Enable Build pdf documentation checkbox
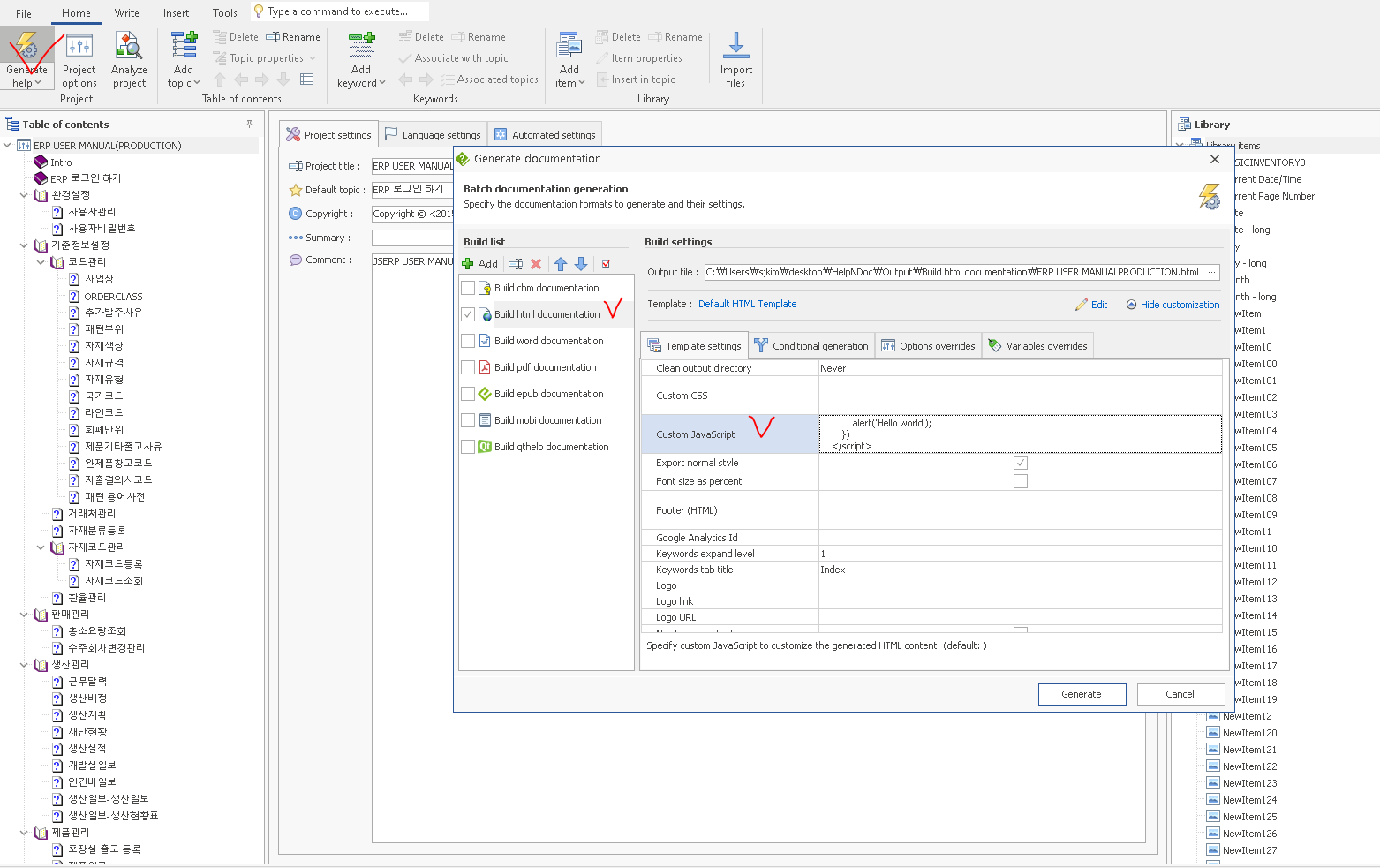The height and width of the screenshot is (868, 1380). [468, 367]
